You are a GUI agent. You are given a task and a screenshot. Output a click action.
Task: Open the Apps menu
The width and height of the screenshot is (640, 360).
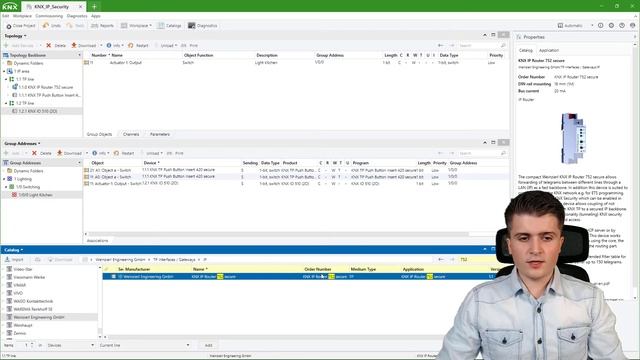pyautogui.click(x=96, y=16)
